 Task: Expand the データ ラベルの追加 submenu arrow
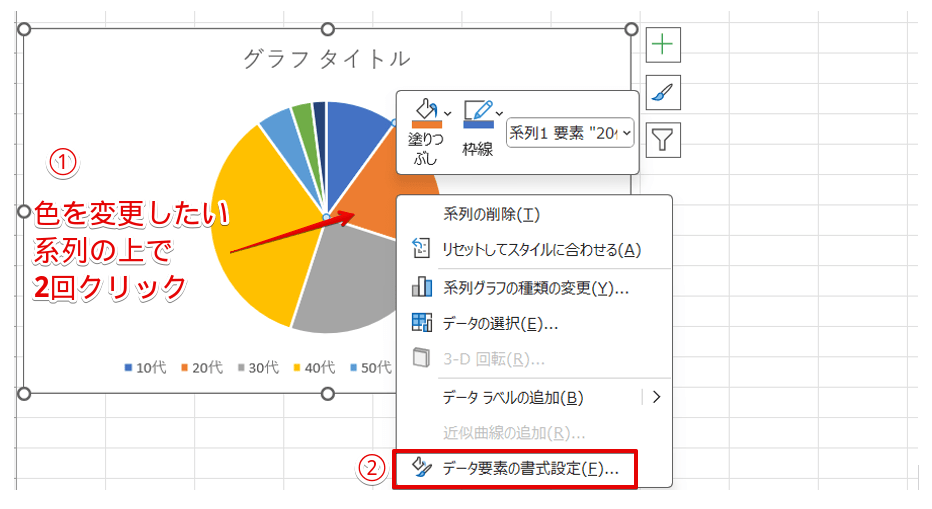tap(656, 397)
